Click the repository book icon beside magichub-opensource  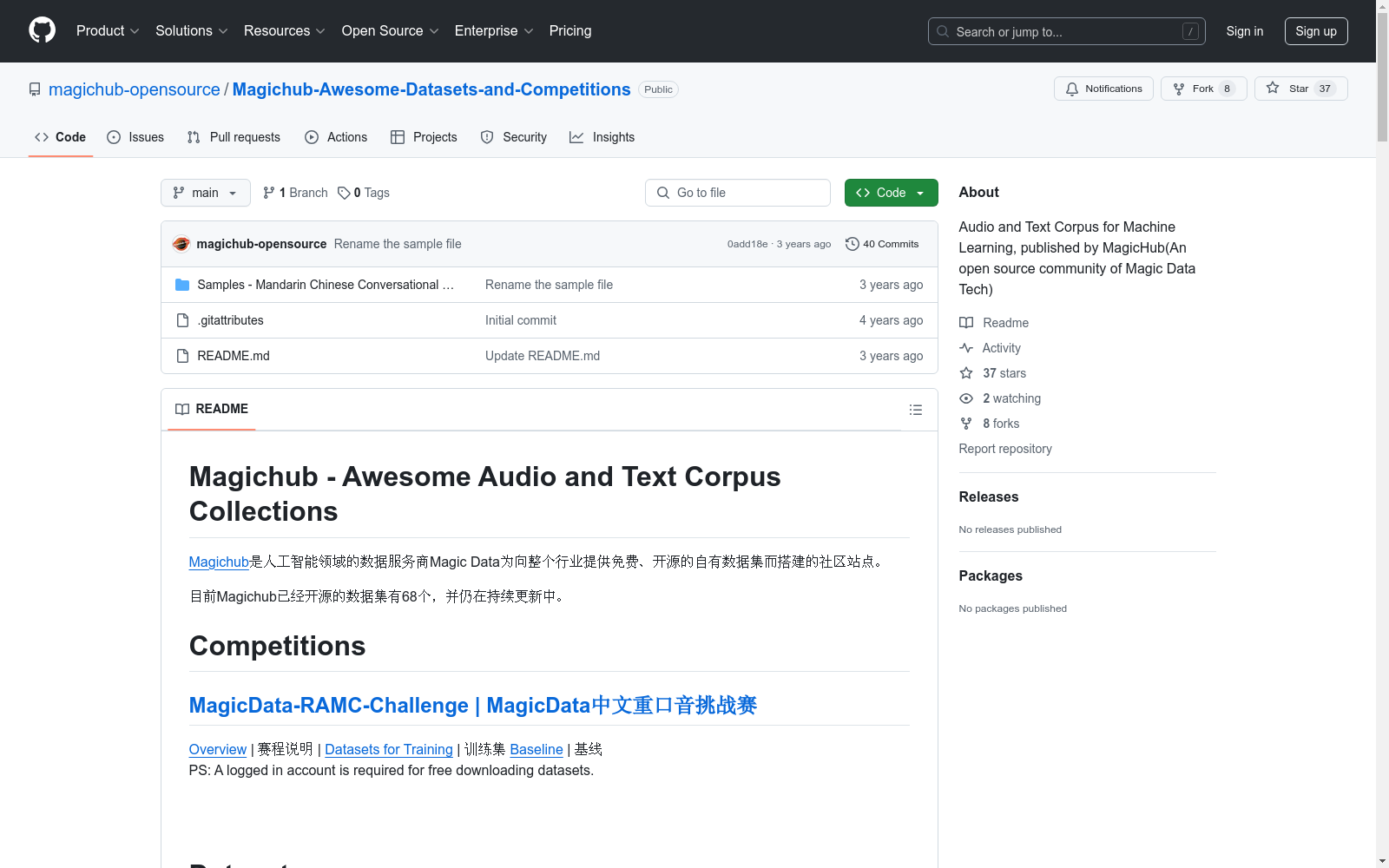[35, 89]
